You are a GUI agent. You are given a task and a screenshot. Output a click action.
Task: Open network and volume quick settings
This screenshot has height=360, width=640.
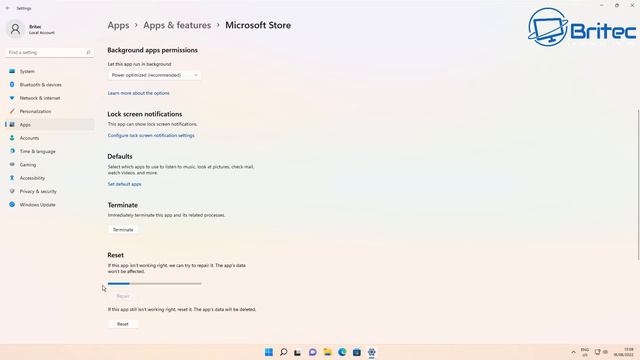pyautogui.click(x=601, y=352)
